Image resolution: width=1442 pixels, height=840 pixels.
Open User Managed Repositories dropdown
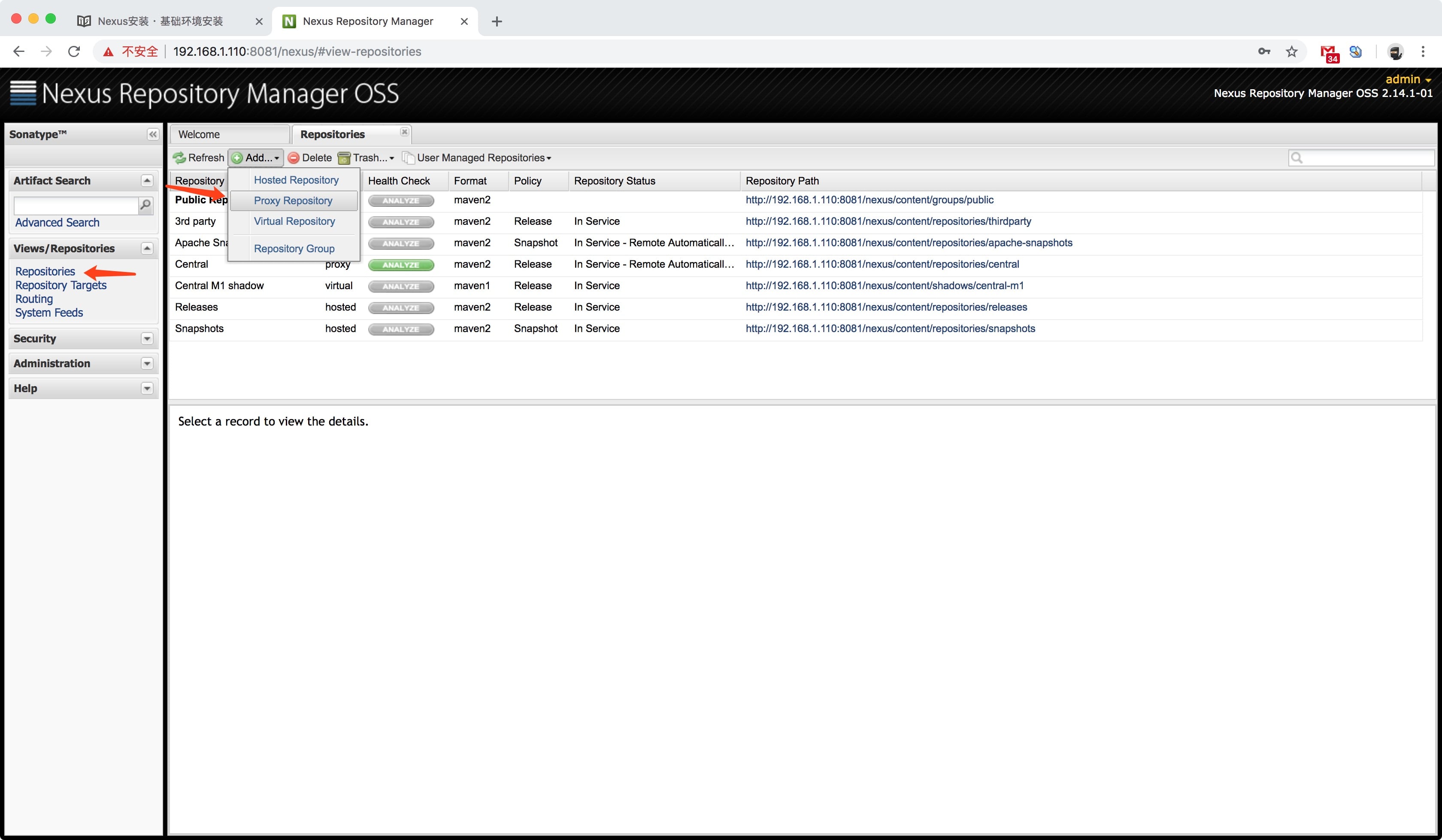(481, 158)
